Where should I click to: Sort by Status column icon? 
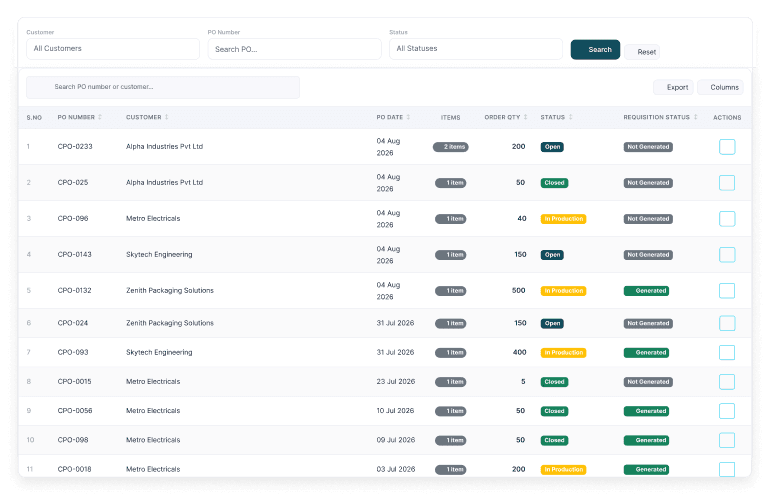point(570,117)
